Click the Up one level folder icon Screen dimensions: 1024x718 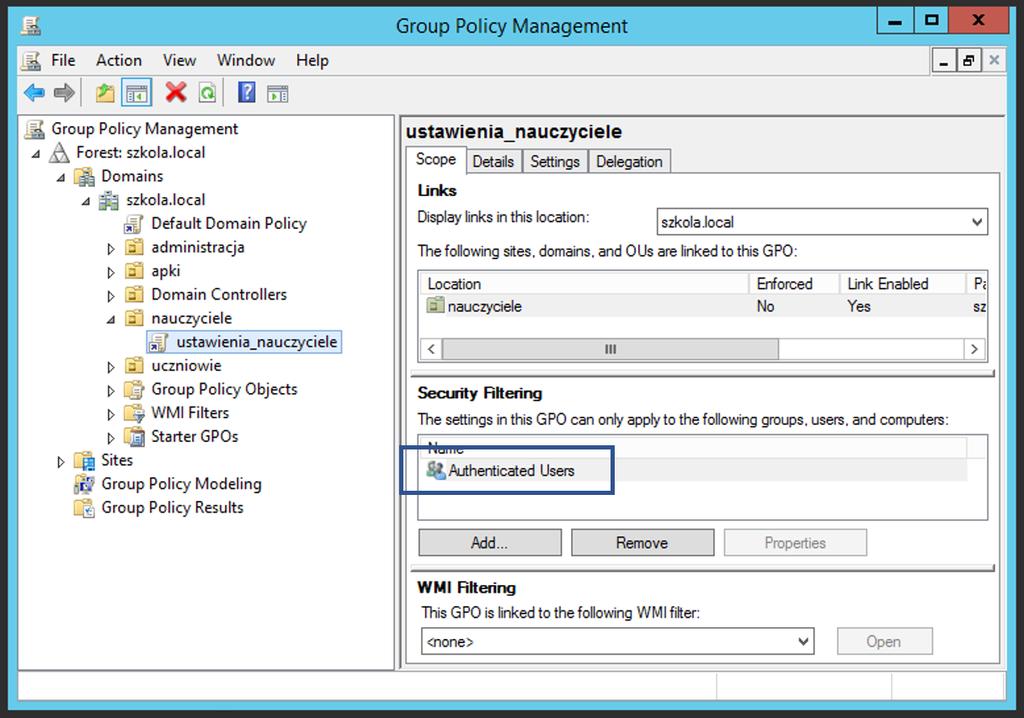coord(104,93)
